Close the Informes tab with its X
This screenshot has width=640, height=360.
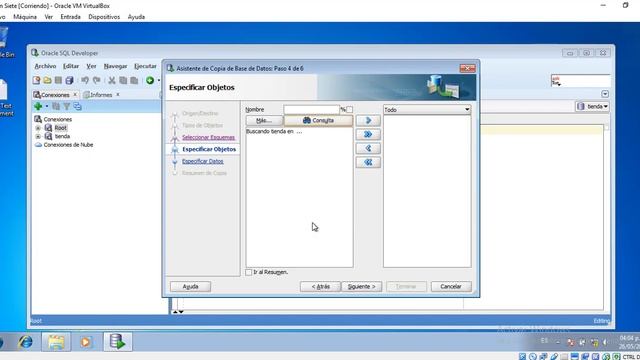(x=118, y=95)
